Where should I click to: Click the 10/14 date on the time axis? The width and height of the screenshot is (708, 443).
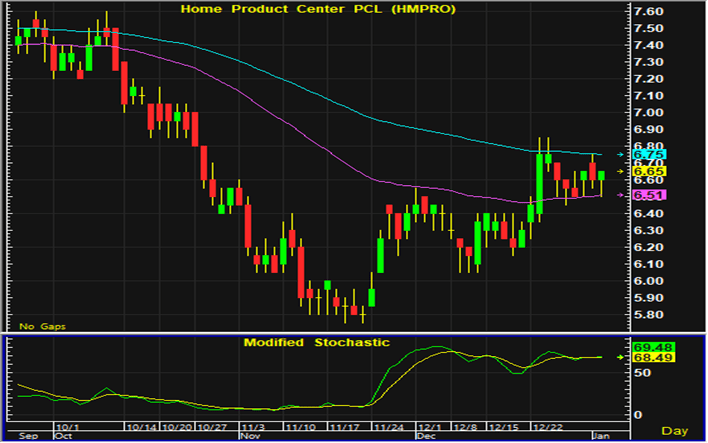[141, 426]
